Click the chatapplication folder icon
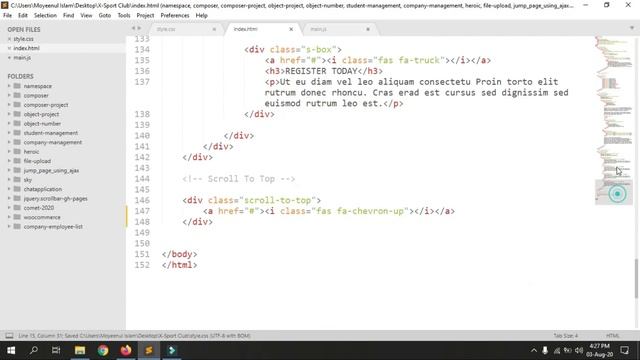This screenshot has width=640, height=360. click(x=17, y=189)
